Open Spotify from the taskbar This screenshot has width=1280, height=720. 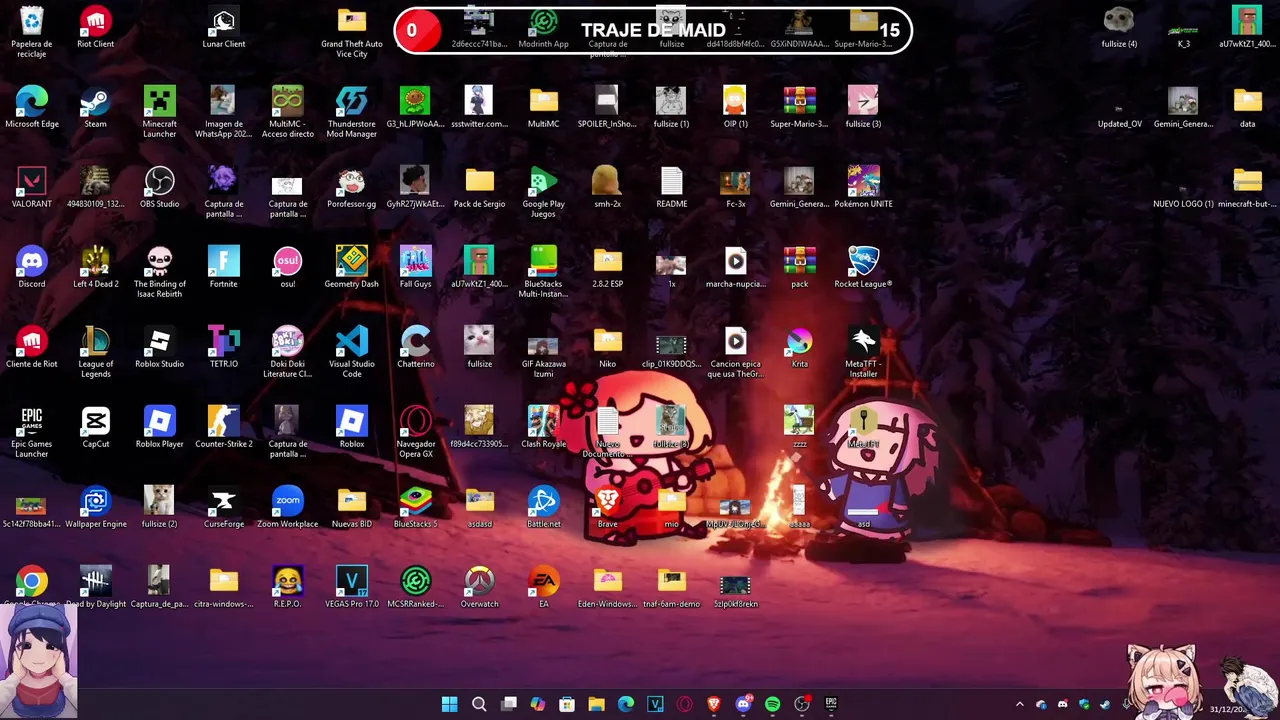772,704
